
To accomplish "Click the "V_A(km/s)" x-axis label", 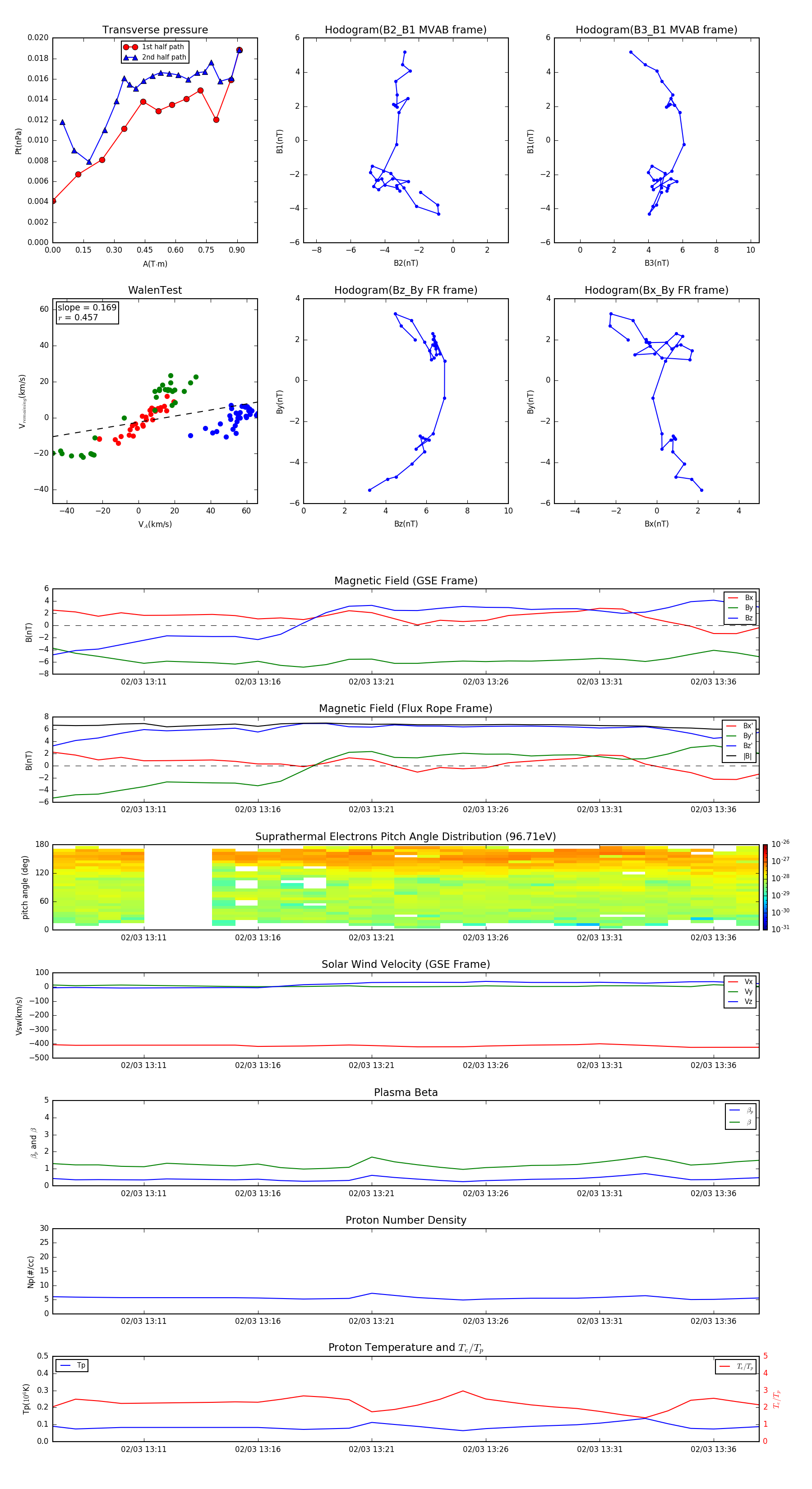I will [155, 524].
